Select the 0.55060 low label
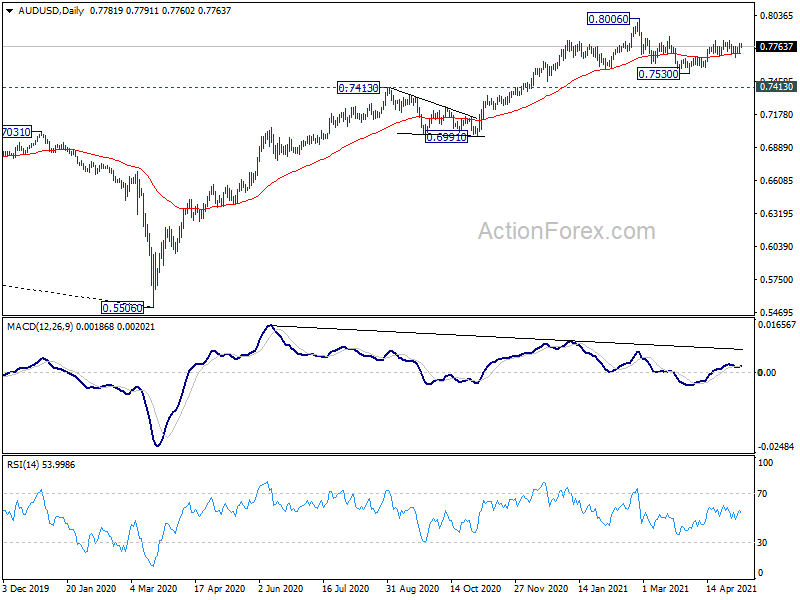This screenshot has height=600, width=800. (122, 308)
